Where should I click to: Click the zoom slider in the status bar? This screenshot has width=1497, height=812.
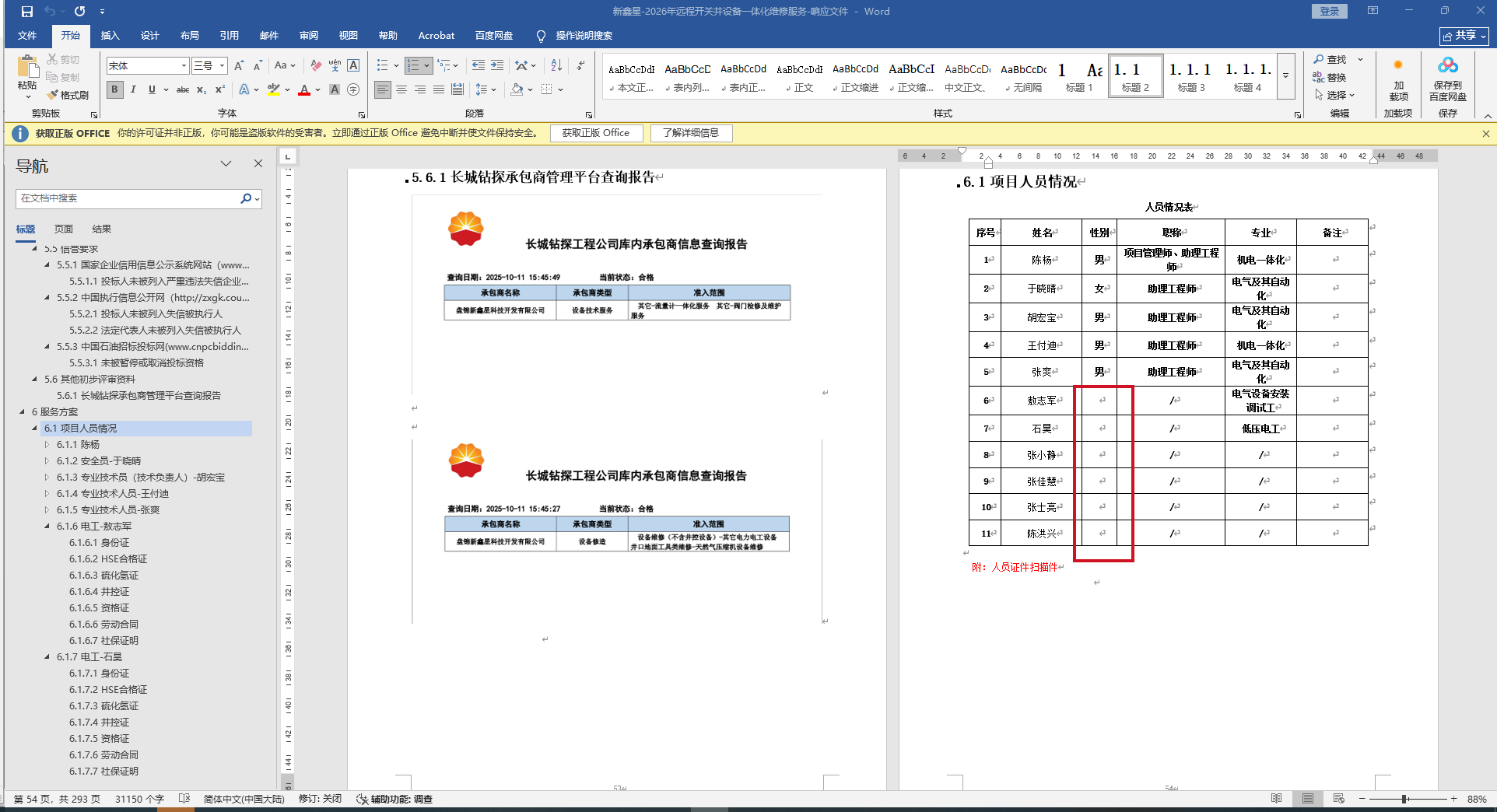[1408, 799]
